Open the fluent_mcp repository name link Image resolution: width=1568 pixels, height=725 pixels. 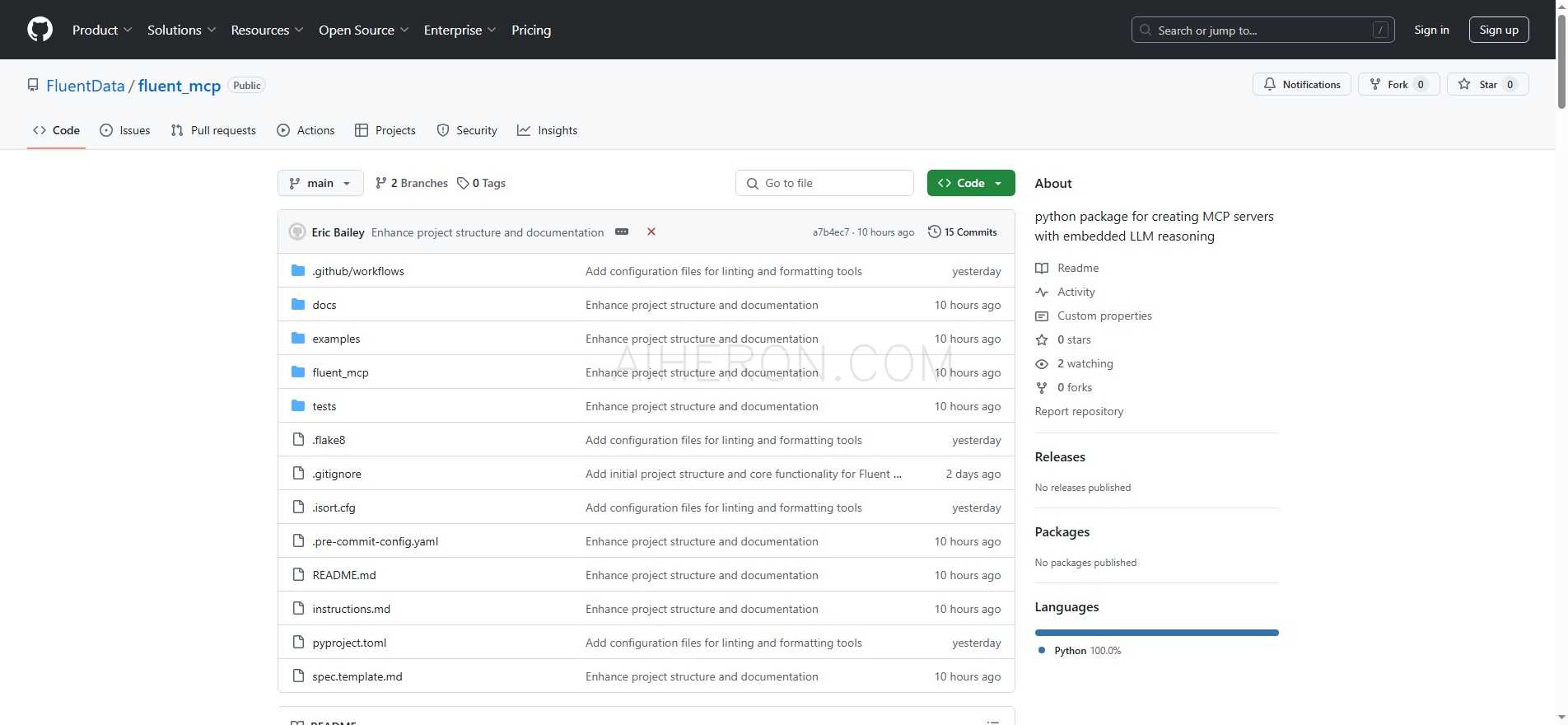point(180,86)
